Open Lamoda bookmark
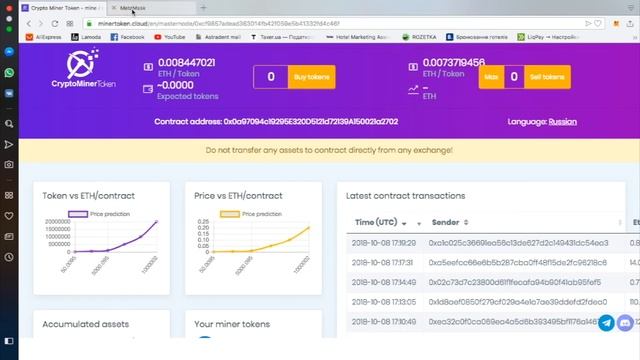This screenshot has height=360, width=640. pyautogui.click(x=86, y=37)
